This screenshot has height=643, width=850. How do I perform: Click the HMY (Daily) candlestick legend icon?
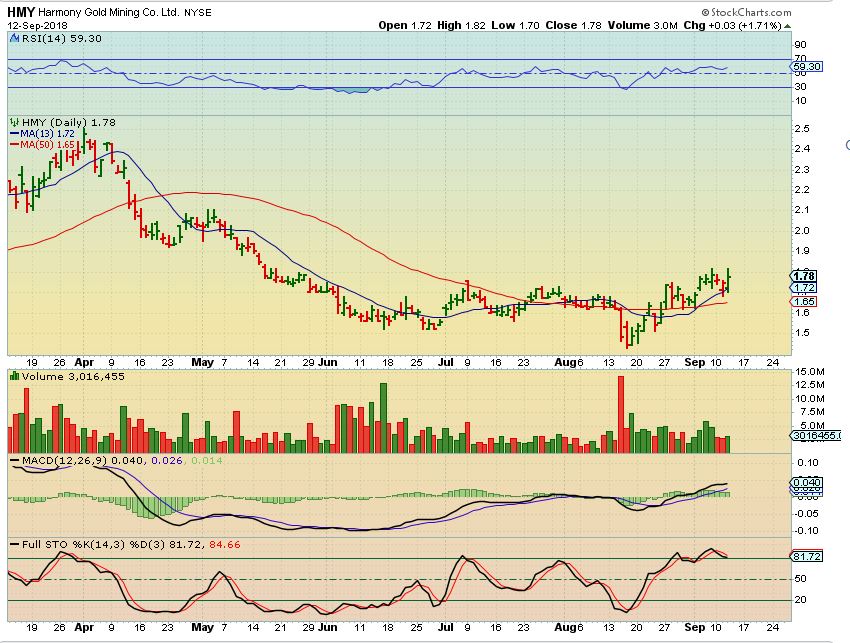click(x=15, y=123)
